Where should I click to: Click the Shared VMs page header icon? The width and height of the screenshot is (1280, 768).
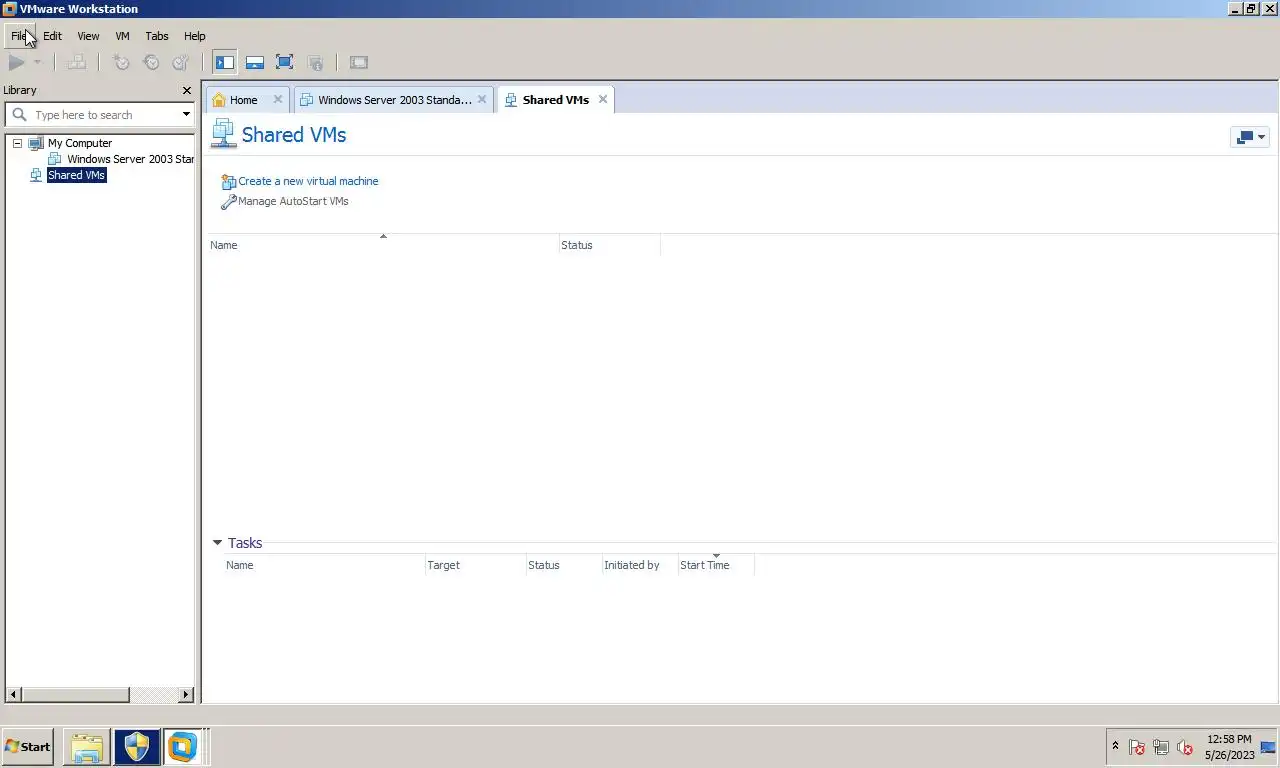coord(223,134)
